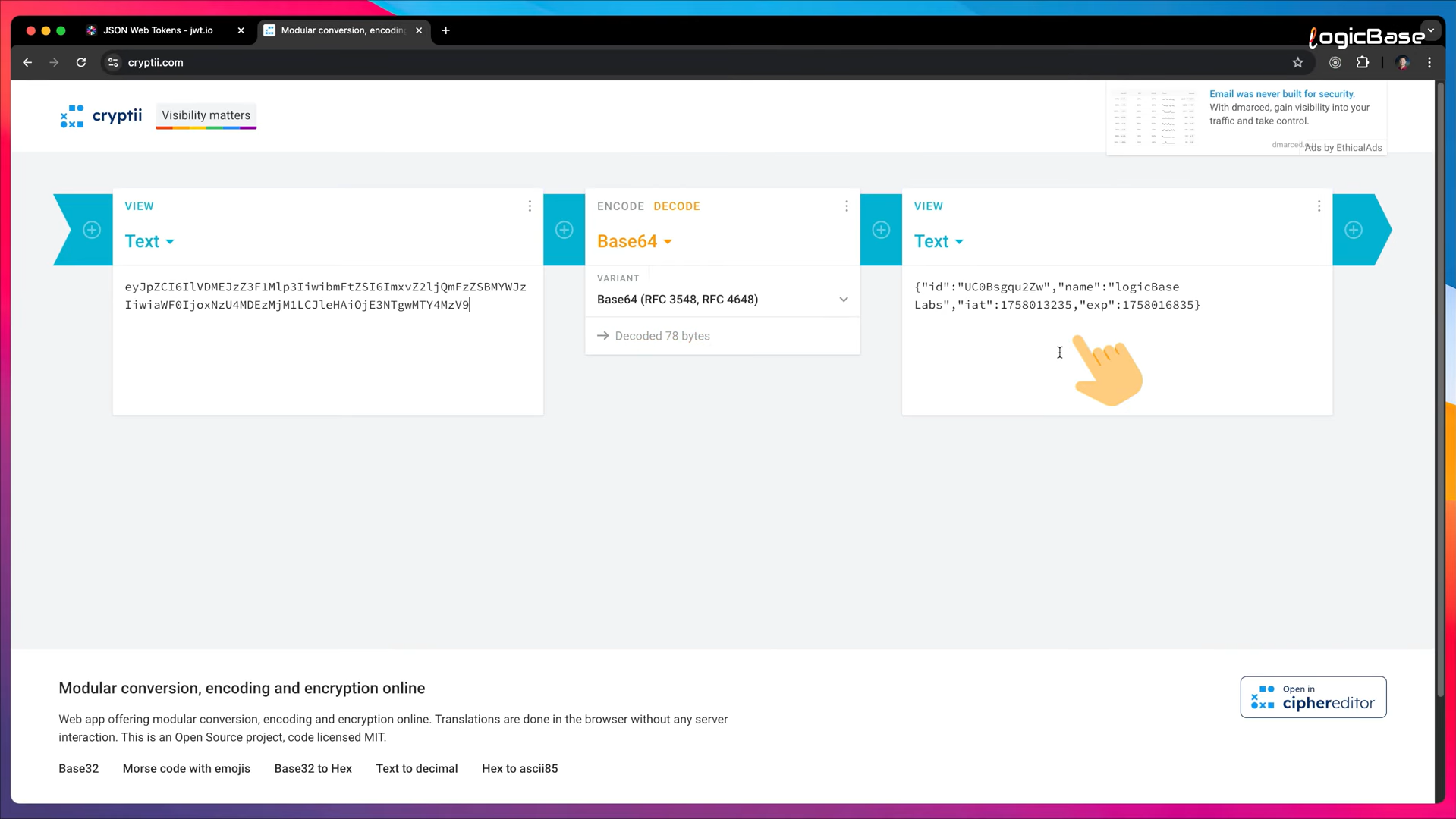This screenshot has width=1456, height=819.
Task: Open Chrome's three-dot menu
Action: point(1429,63)
